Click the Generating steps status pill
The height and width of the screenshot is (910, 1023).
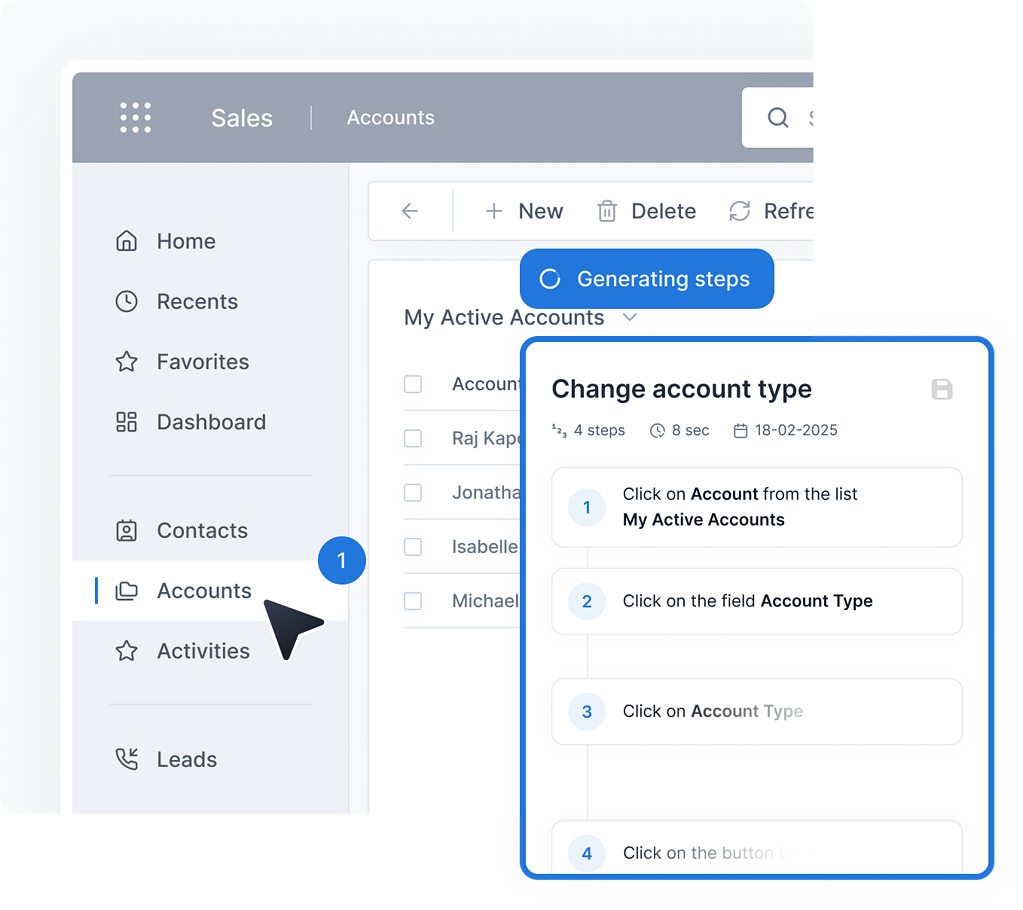pyautogui.click(x=646, y=279)
